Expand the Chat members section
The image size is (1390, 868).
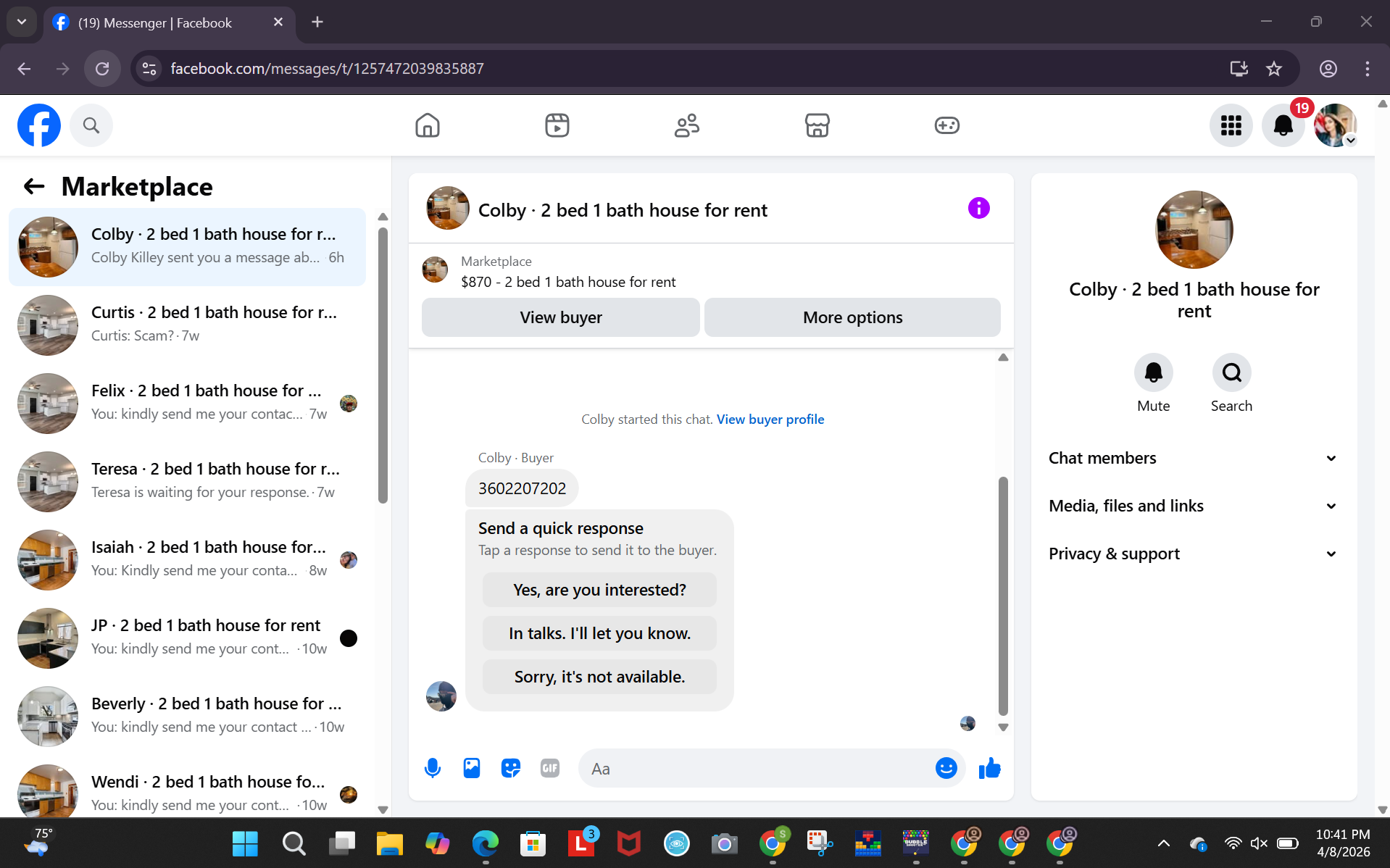pyautogui.click(x=1193, y=458)
